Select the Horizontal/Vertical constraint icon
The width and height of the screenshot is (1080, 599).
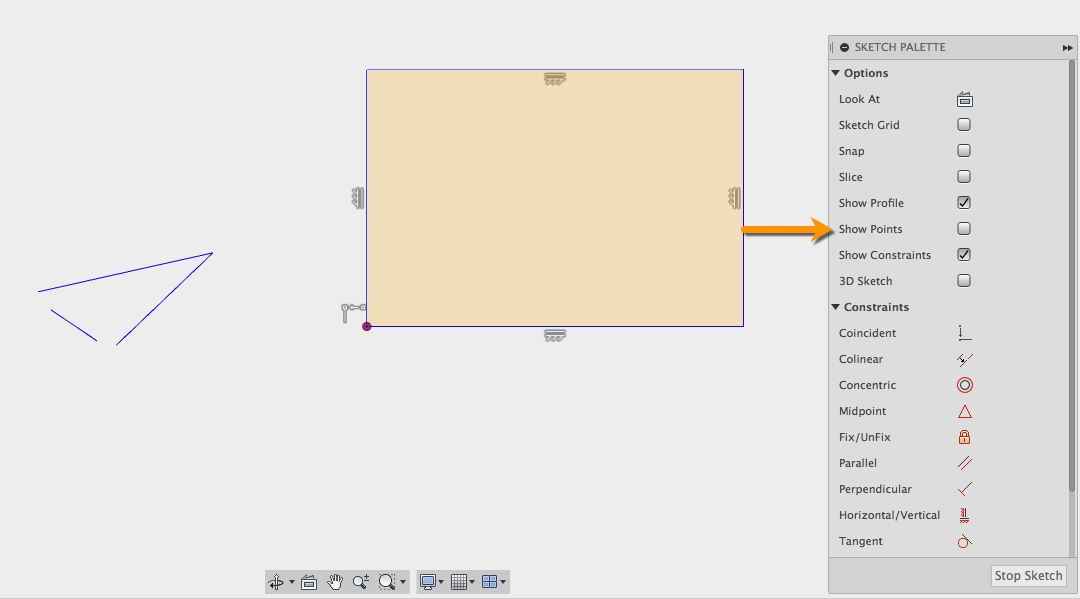(x=964, y=515)
